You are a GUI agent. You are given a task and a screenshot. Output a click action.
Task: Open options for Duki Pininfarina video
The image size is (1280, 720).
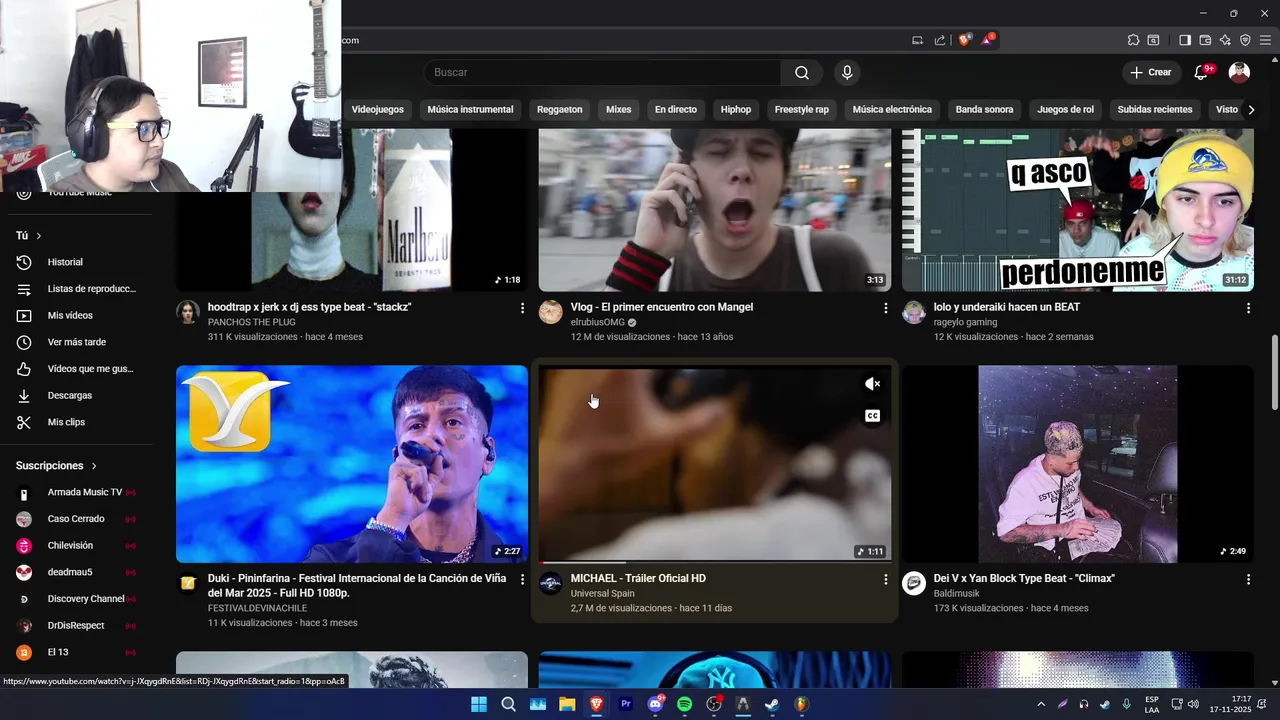click(x=522, y=579)
